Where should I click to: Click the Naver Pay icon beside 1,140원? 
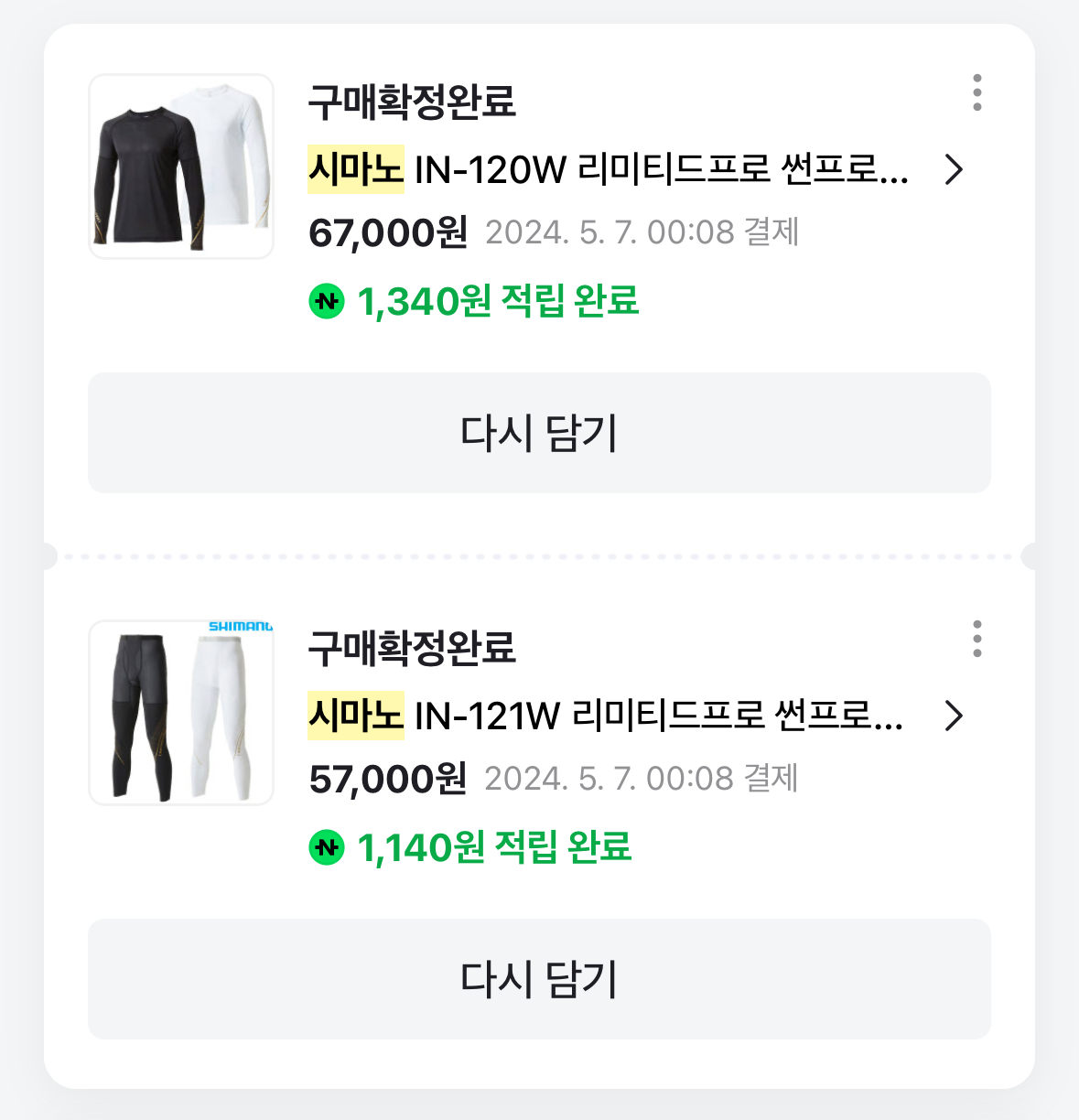pos(327,847)
